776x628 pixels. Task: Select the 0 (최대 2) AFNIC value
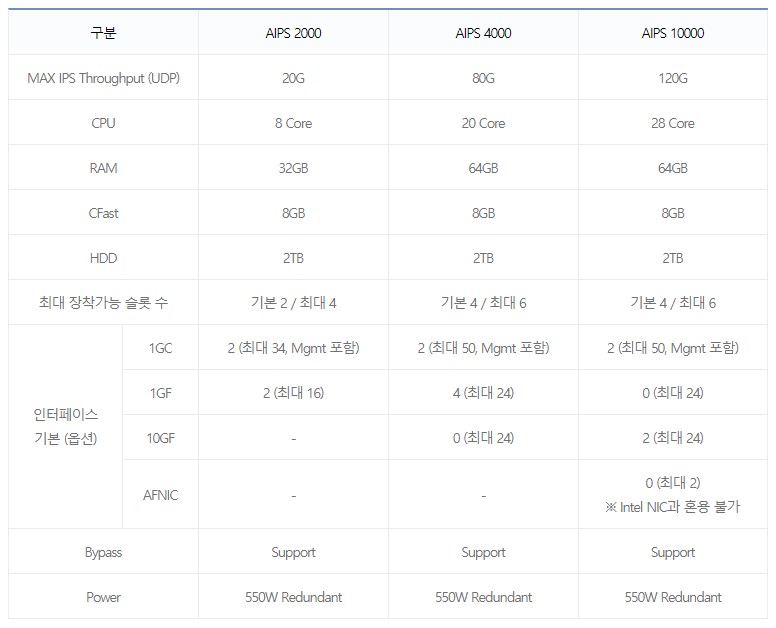tap(673, 483)
